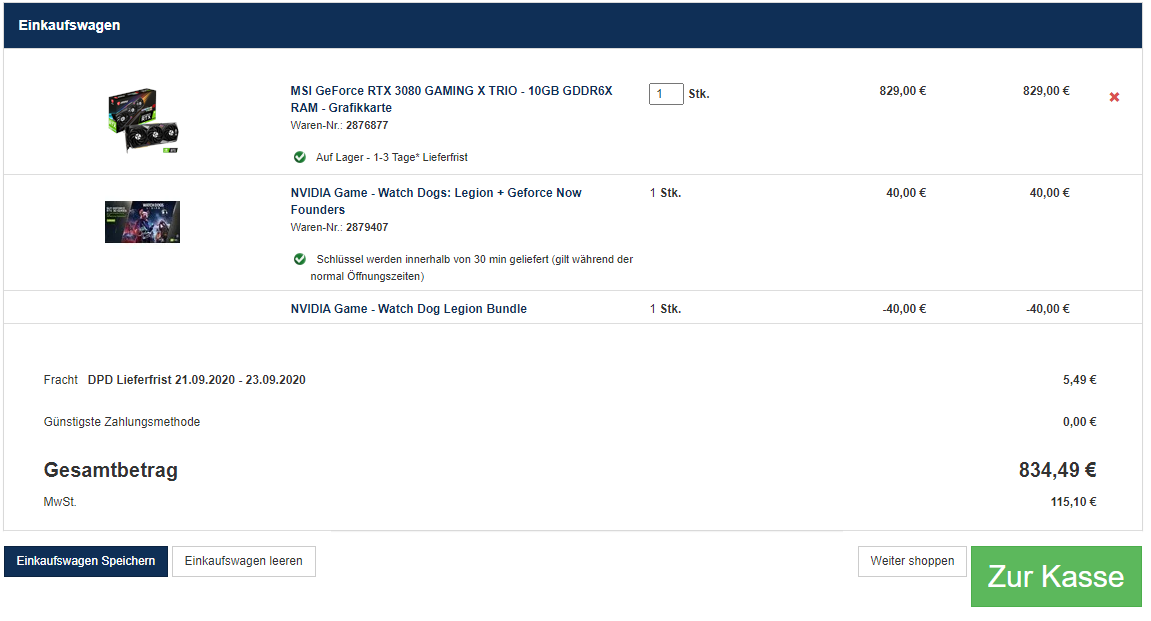Screen dimensions: 1151x621
Task: Open MSI GeForce RTX 3080 GAMING X TRIO link
Action: (451, 99)
